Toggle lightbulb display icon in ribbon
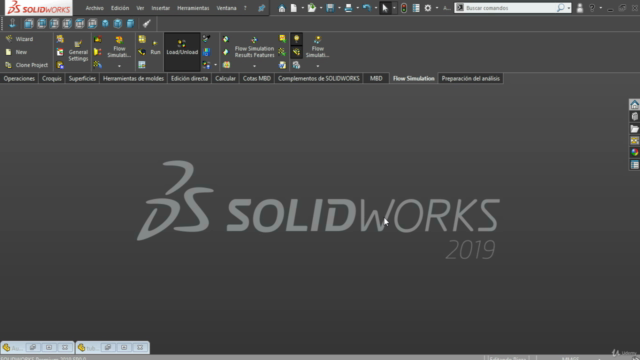This screenshot has height=360, width=640. [297, 39]
